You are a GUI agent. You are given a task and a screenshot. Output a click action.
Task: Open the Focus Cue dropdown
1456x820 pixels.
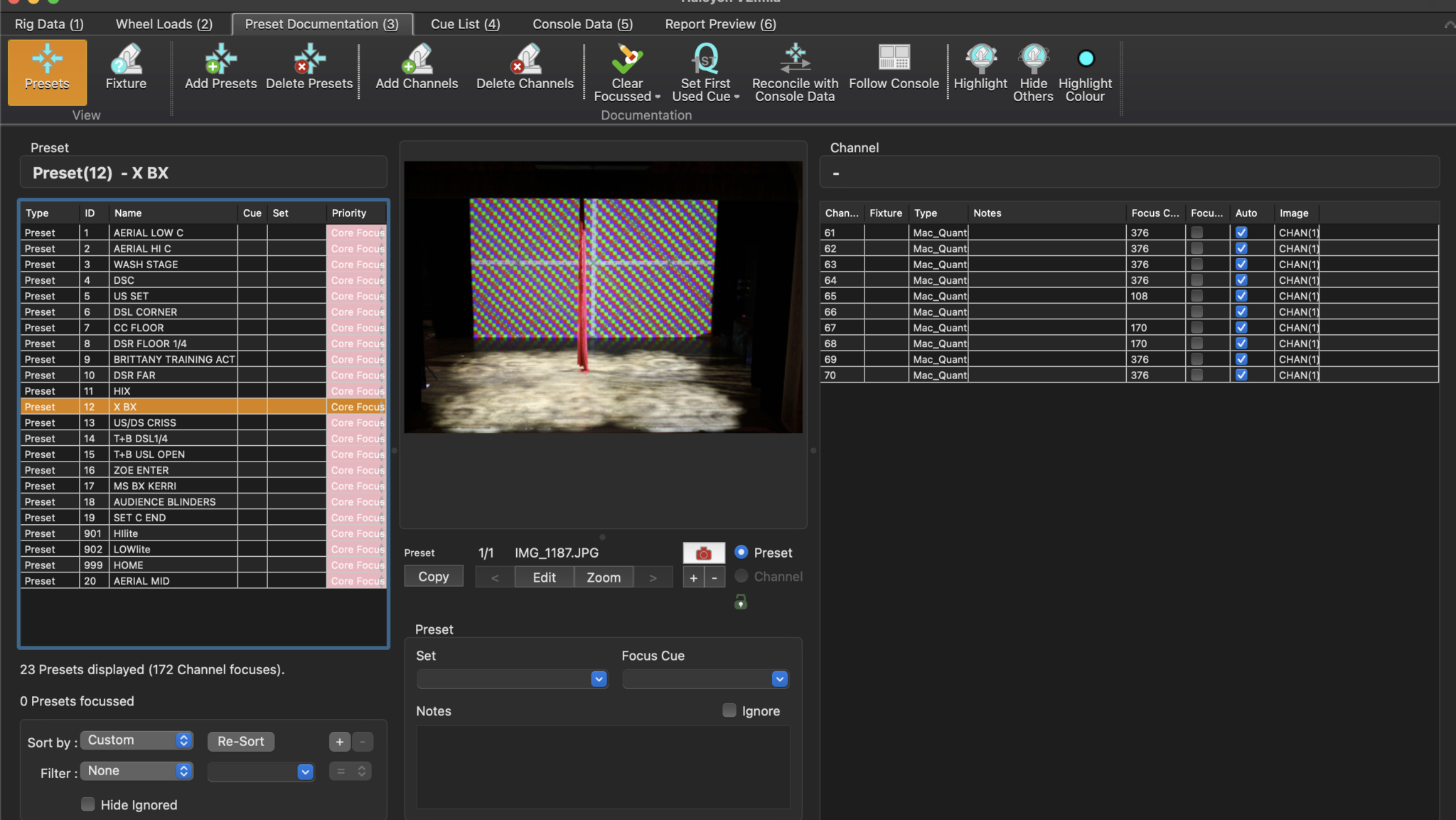pos(779,679)
